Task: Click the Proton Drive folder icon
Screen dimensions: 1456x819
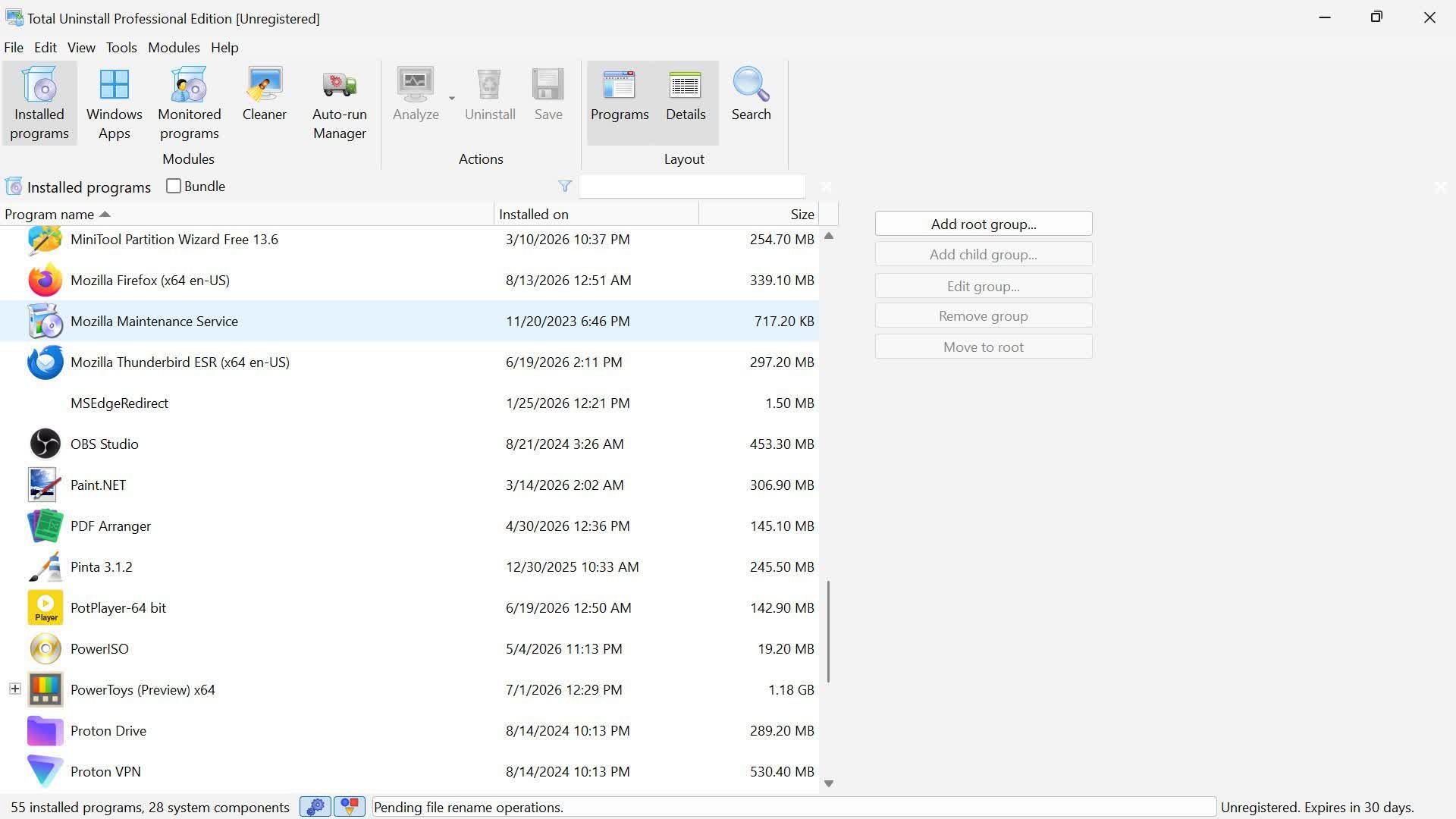Action: coord(45,731)
